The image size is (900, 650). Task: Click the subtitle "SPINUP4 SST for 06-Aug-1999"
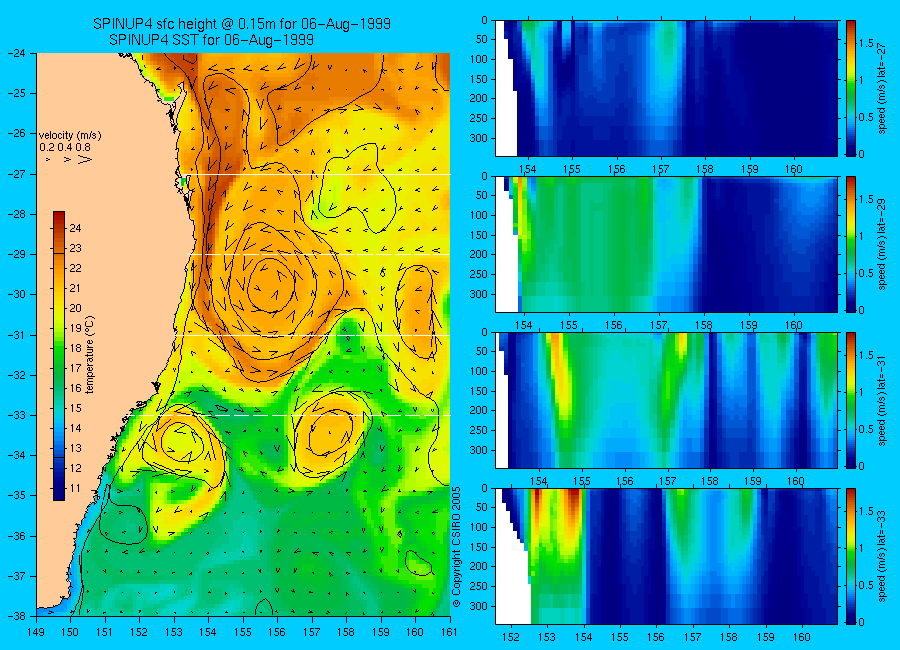(211, 40)
